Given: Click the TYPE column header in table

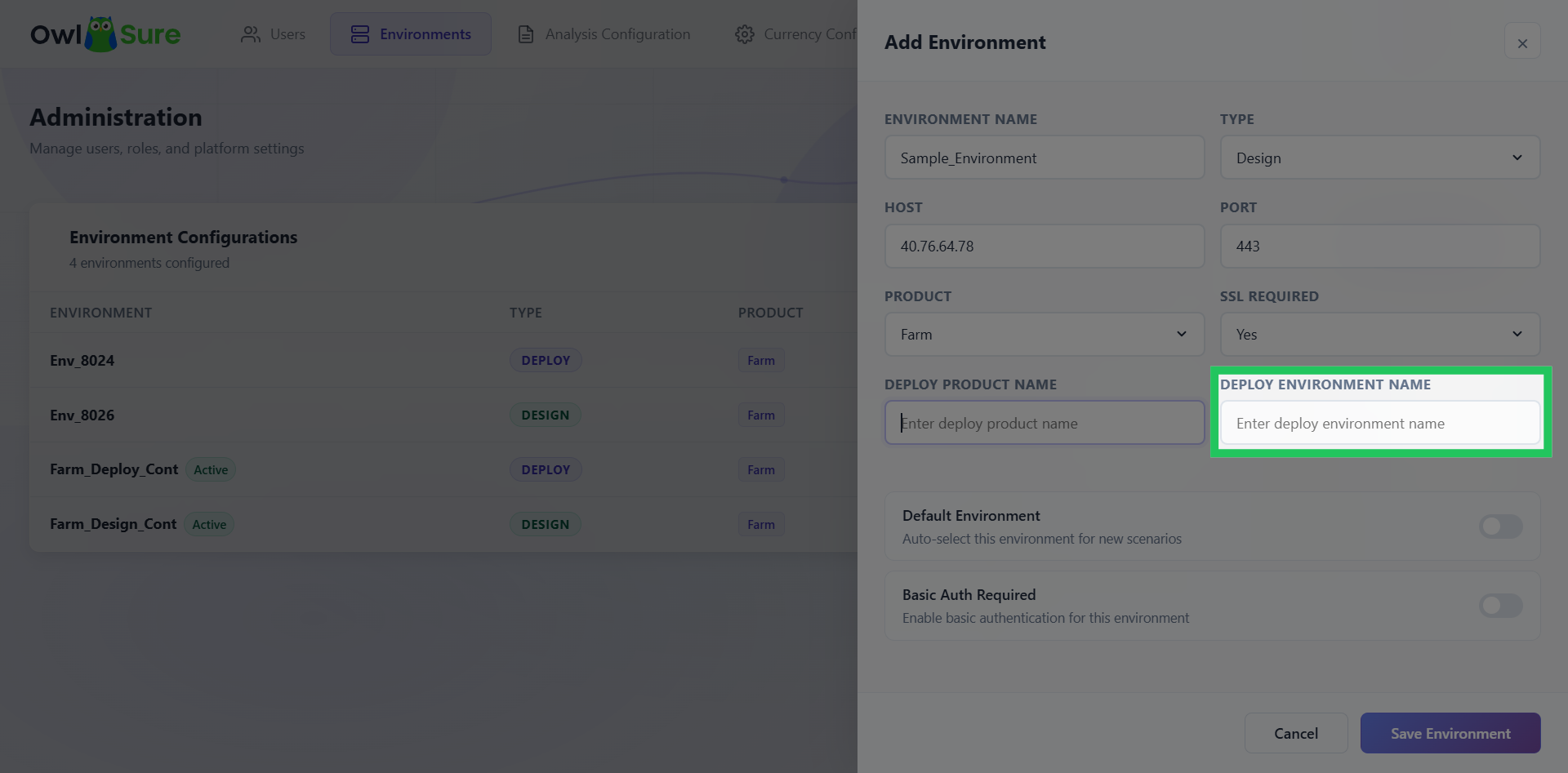Looking at the screenshot, I should coord(526,313).
